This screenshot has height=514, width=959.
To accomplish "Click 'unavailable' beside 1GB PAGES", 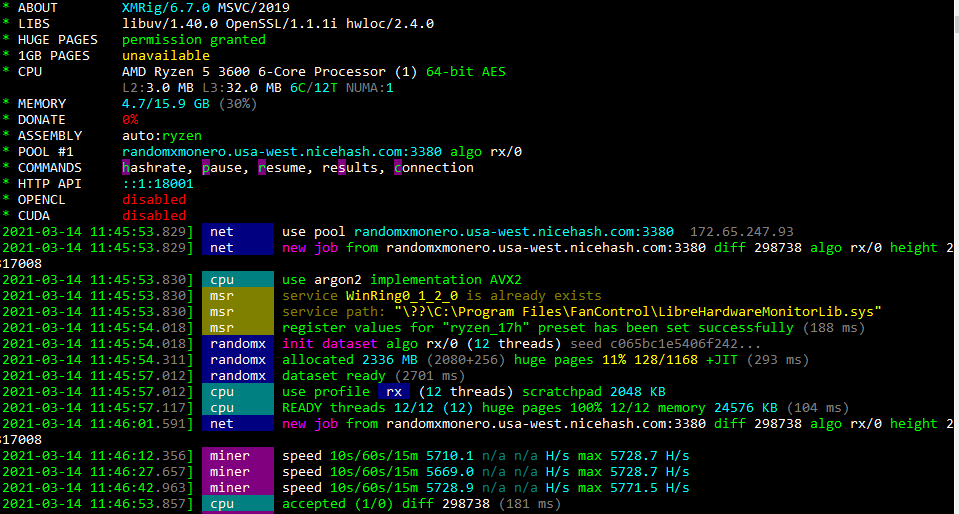I will 166,56.
